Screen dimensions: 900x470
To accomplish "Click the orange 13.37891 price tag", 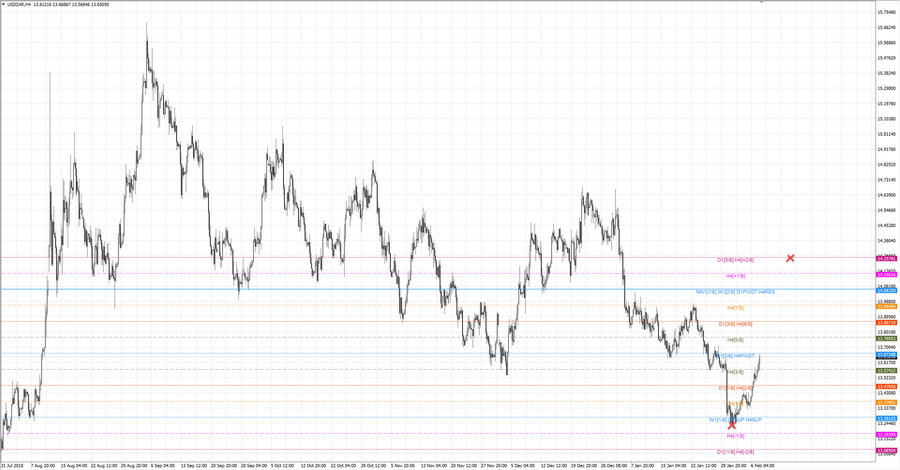I will [x=887, y=403].
